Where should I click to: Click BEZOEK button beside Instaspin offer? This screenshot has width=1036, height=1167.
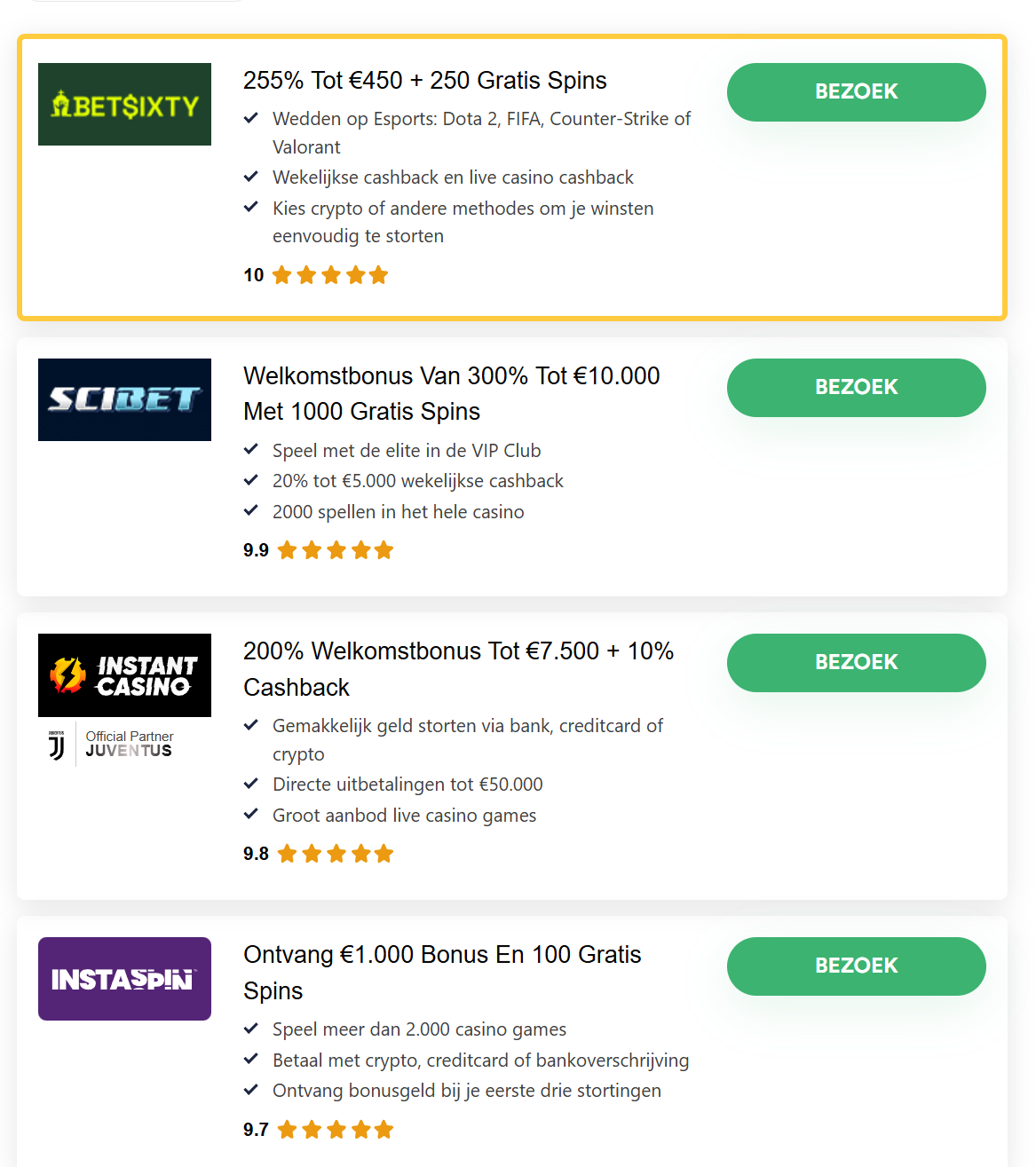coord(856,966)
